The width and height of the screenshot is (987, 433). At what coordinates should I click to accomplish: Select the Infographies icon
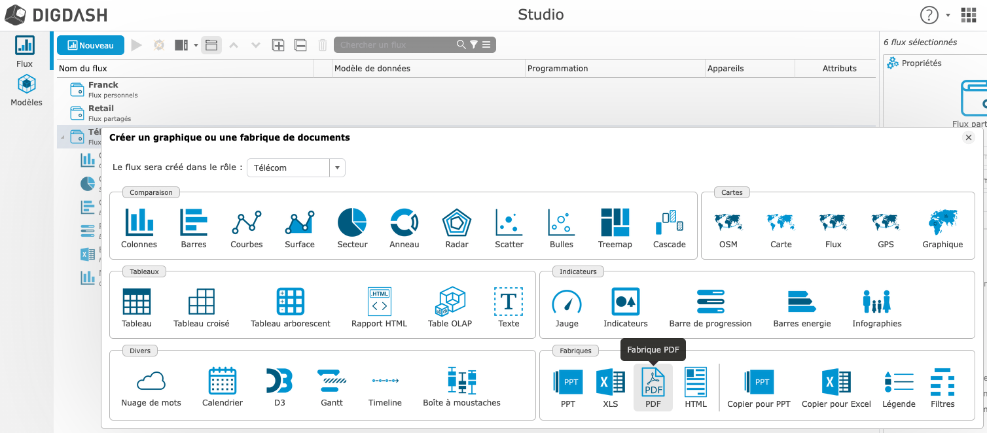[x=877, y=307]
